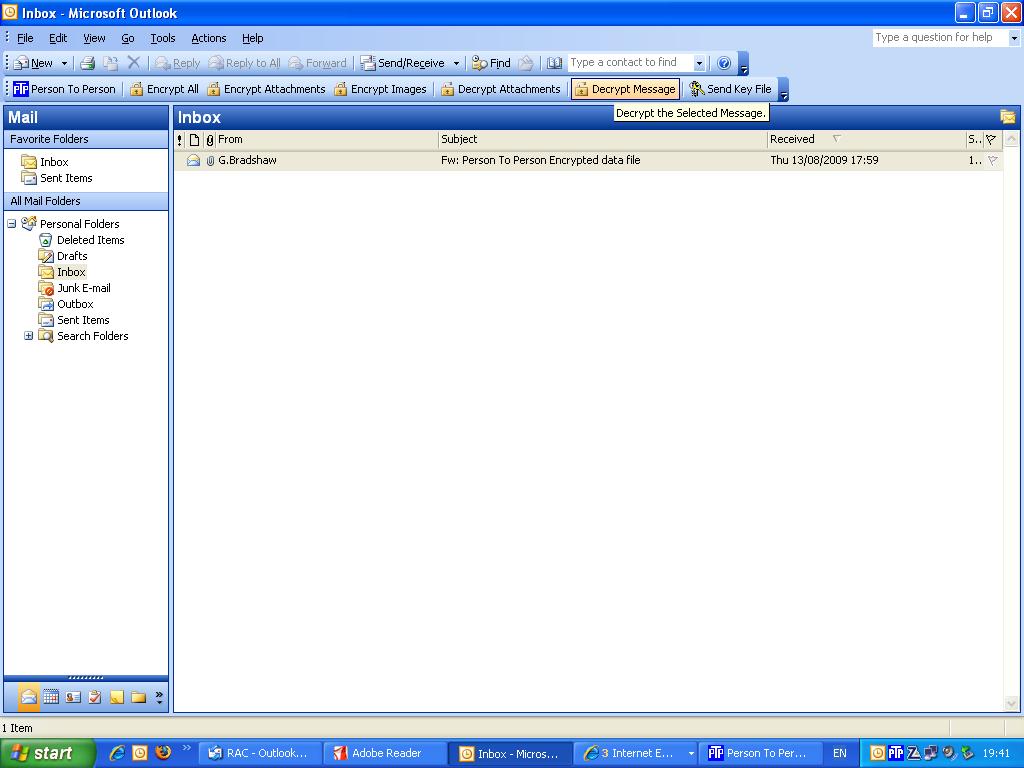
Task: Open Tasks from navigation pane icons
Action: pos(95,697)
